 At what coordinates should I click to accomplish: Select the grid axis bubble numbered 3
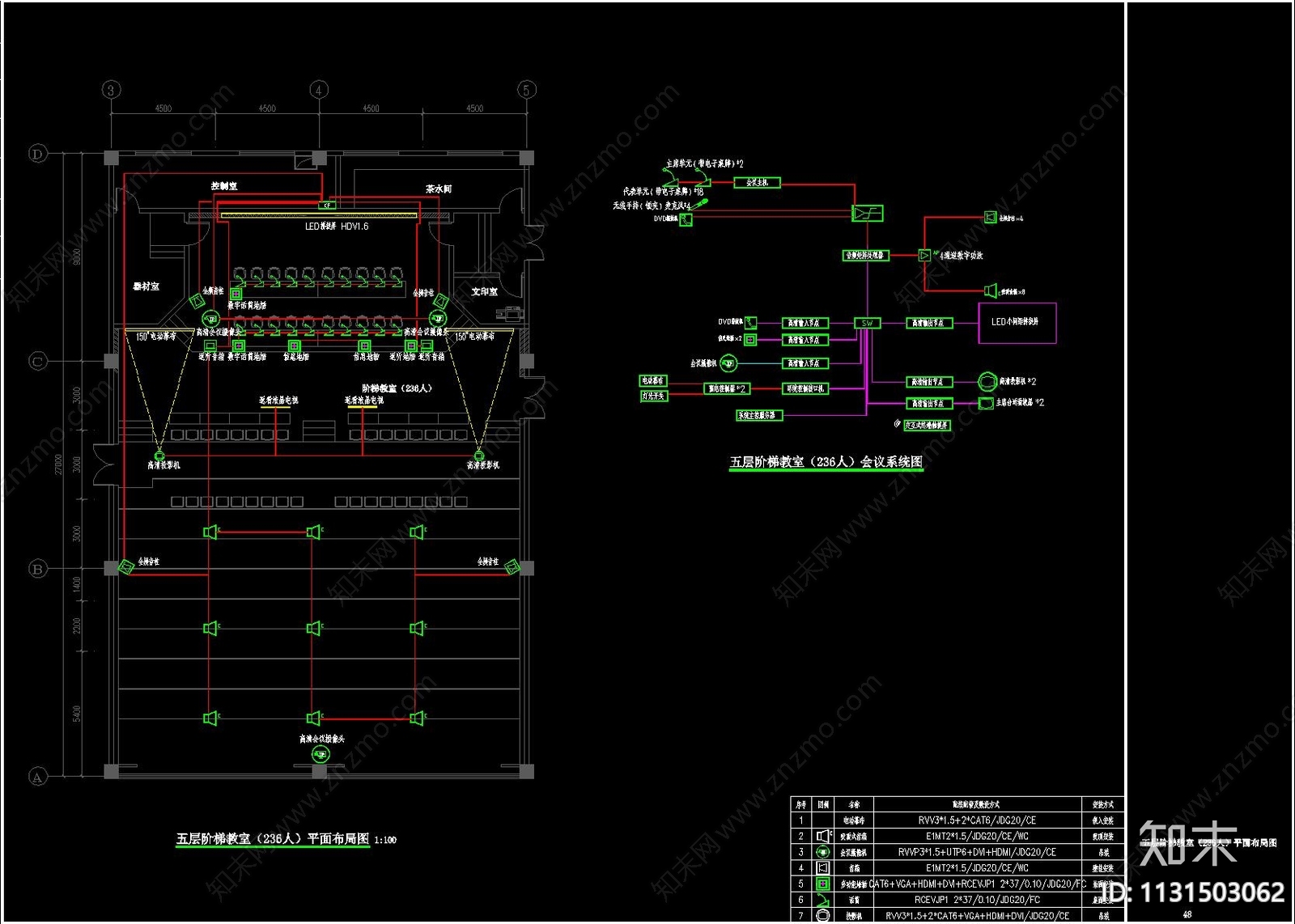coord(111,90)
